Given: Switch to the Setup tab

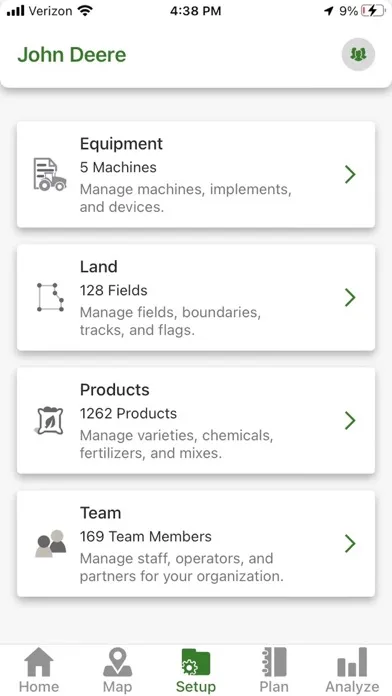Looking at the screenshot, I should 196,671.
